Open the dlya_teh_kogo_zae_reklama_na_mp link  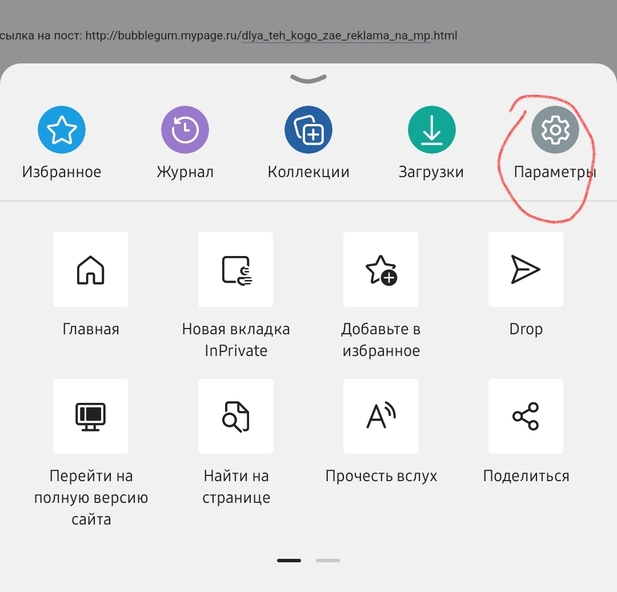336,36
